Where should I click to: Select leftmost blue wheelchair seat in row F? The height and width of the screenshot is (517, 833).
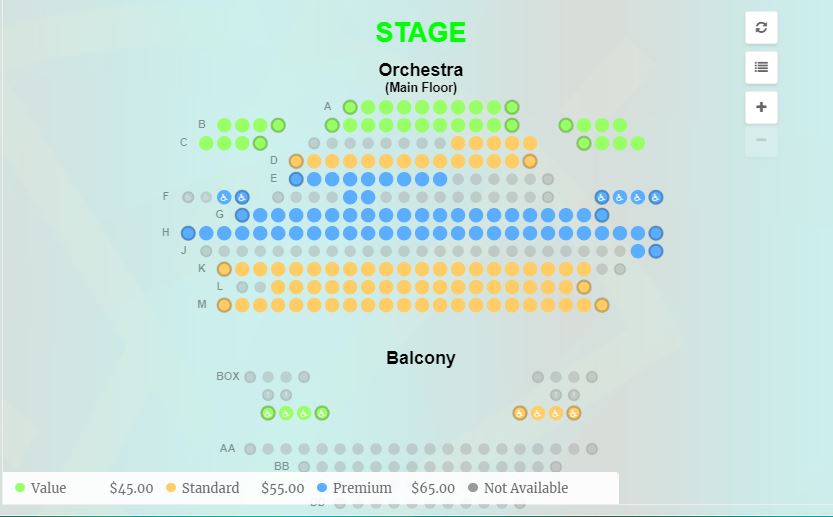[224, 198]
